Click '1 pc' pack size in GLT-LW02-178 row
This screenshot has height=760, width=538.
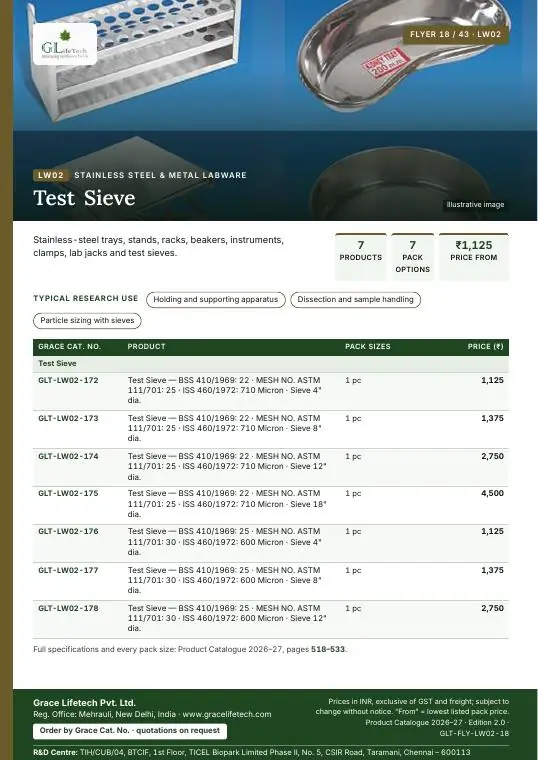[353, 608]
